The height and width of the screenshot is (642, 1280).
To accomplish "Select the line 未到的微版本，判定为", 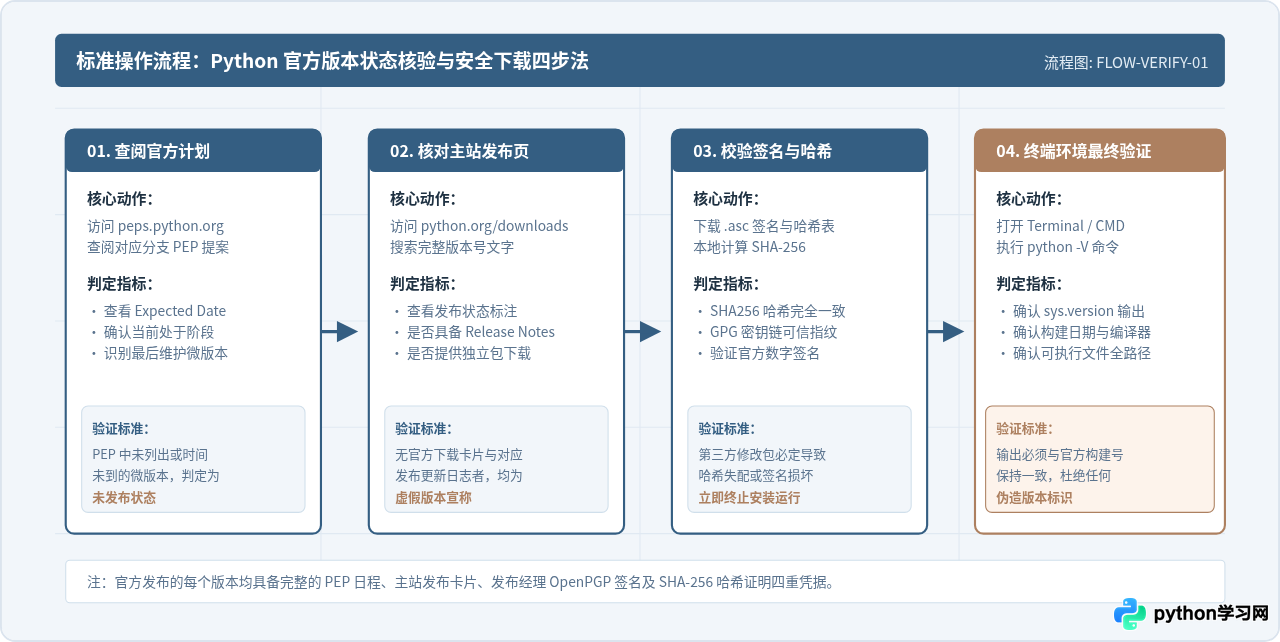I will tap(156, 476).
